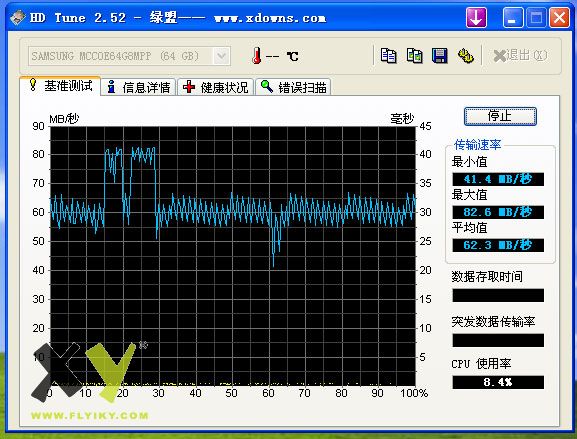Click the CPU 使用率 8.4% readout
This screenshot has width=577, height=439.
click(x=498, y=382)
